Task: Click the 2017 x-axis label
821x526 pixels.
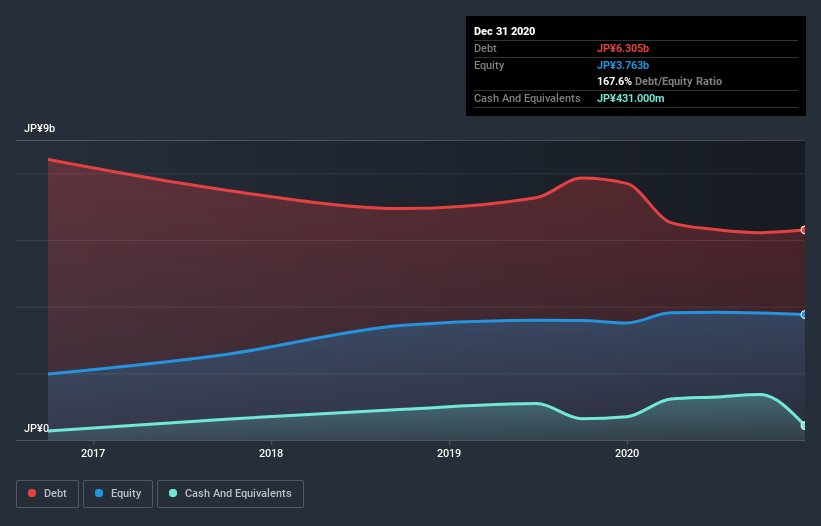Action: pyautogui.click(x=93, y=453)
